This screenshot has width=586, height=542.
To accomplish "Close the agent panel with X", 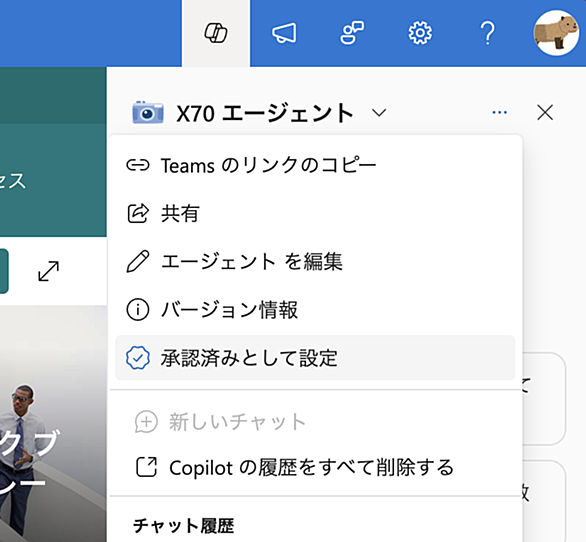I will click(x=545, y=113).
